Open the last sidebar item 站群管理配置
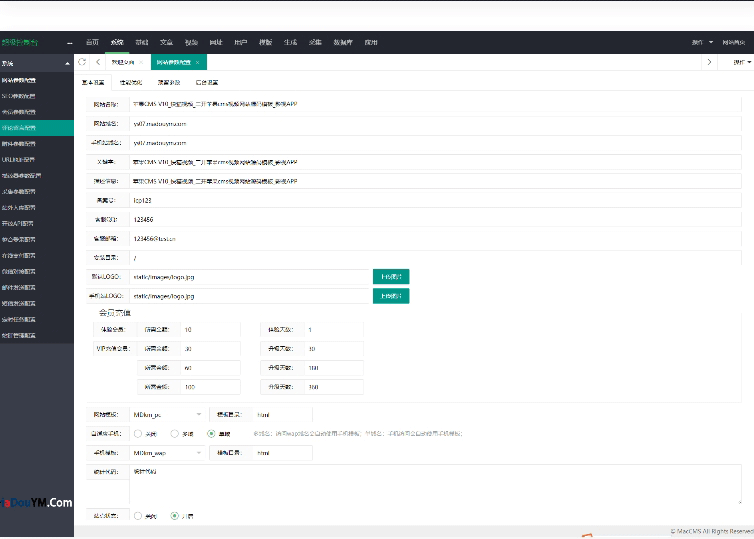This screenshot has height=539, width=754. (x=19, y=336)
